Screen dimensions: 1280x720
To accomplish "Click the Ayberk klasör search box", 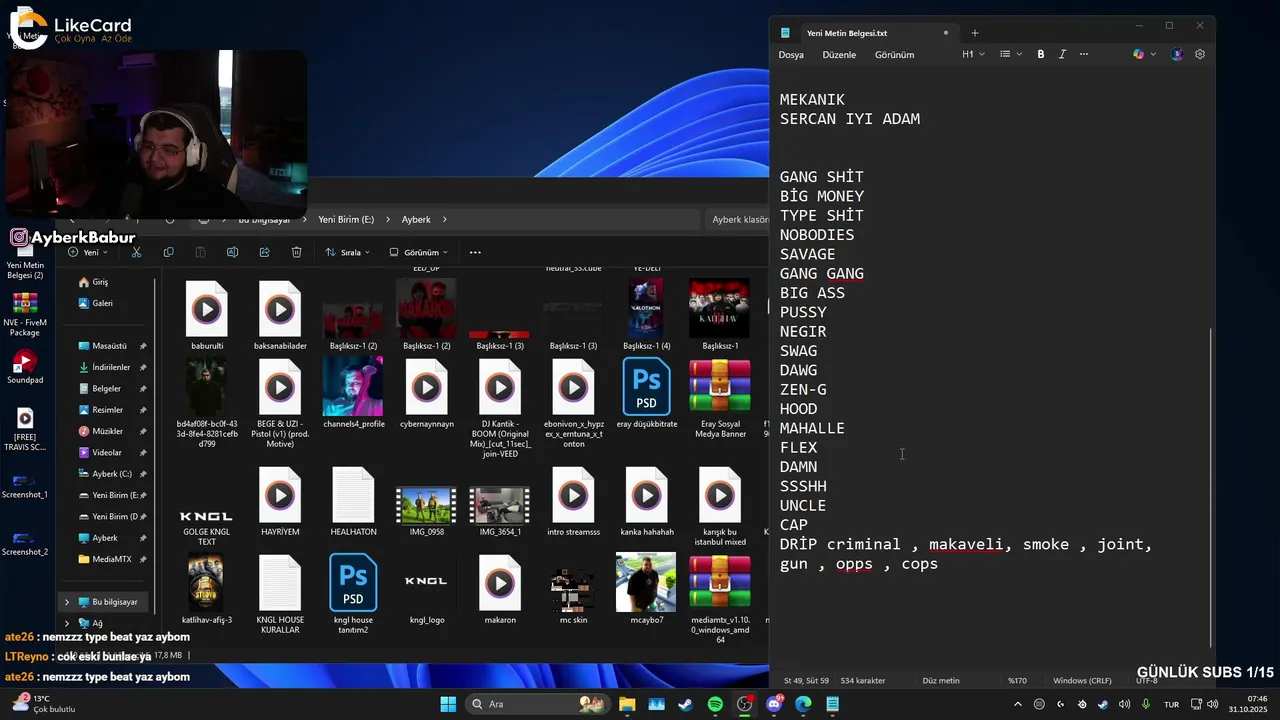I will [x=739, y=219].
